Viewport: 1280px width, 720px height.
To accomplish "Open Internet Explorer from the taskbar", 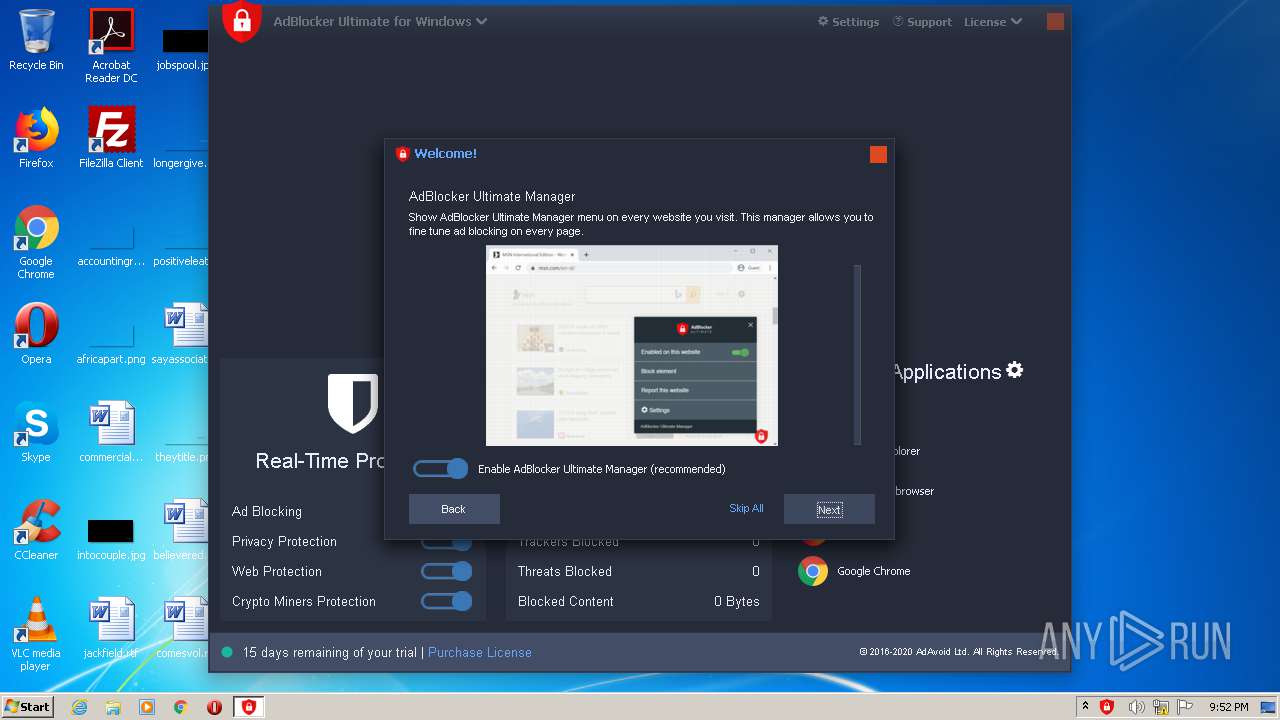I will point(79,707).
